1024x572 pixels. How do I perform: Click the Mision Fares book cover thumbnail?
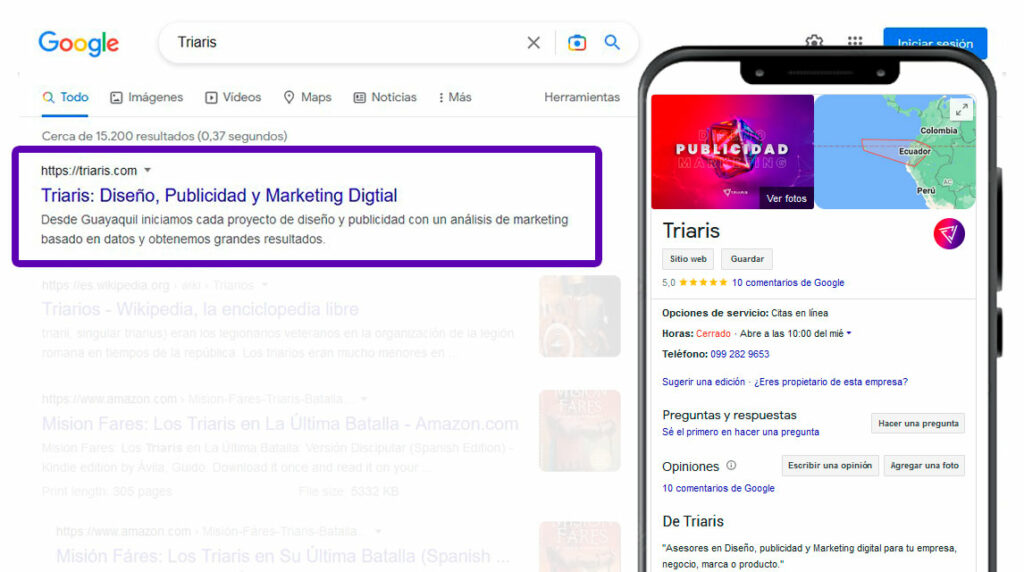point(579,430)
